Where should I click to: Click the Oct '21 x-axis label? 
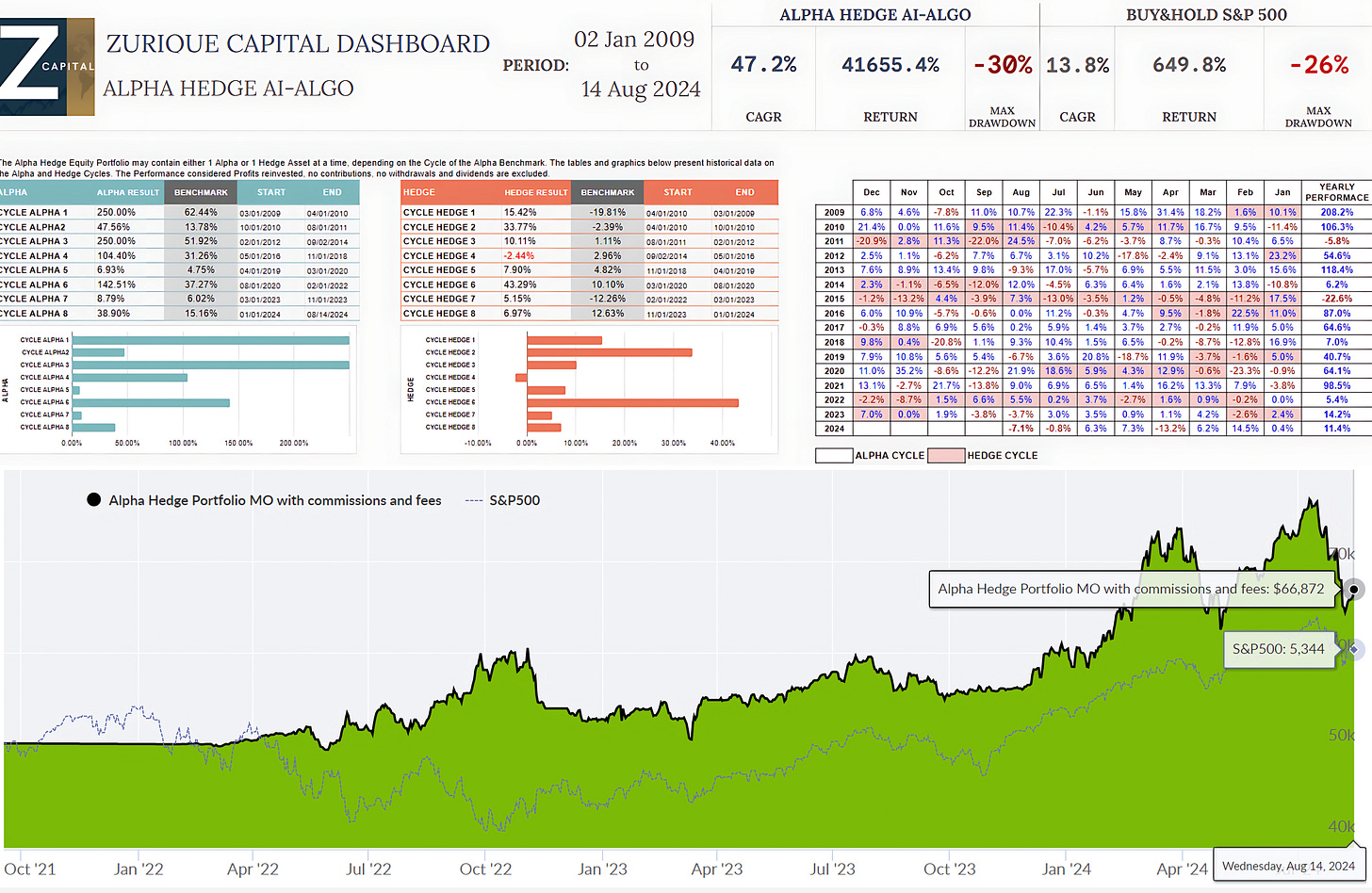coord(30,869)
